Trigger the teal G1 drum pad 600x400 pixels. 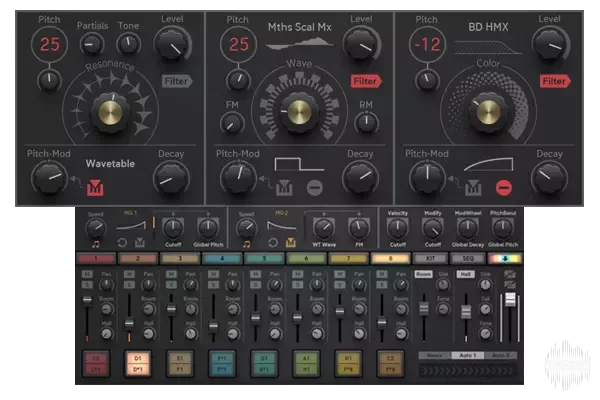click(x=264, y=364)
